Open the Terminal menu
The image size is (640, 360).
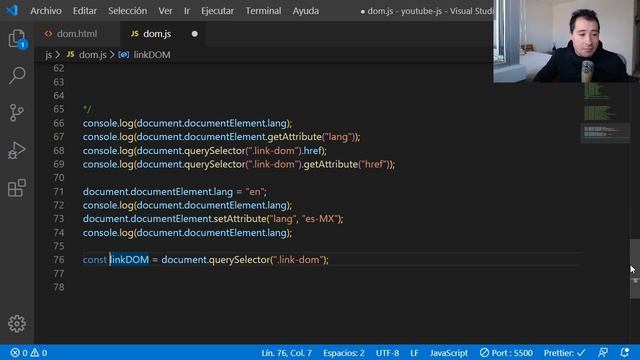[263, 11]
